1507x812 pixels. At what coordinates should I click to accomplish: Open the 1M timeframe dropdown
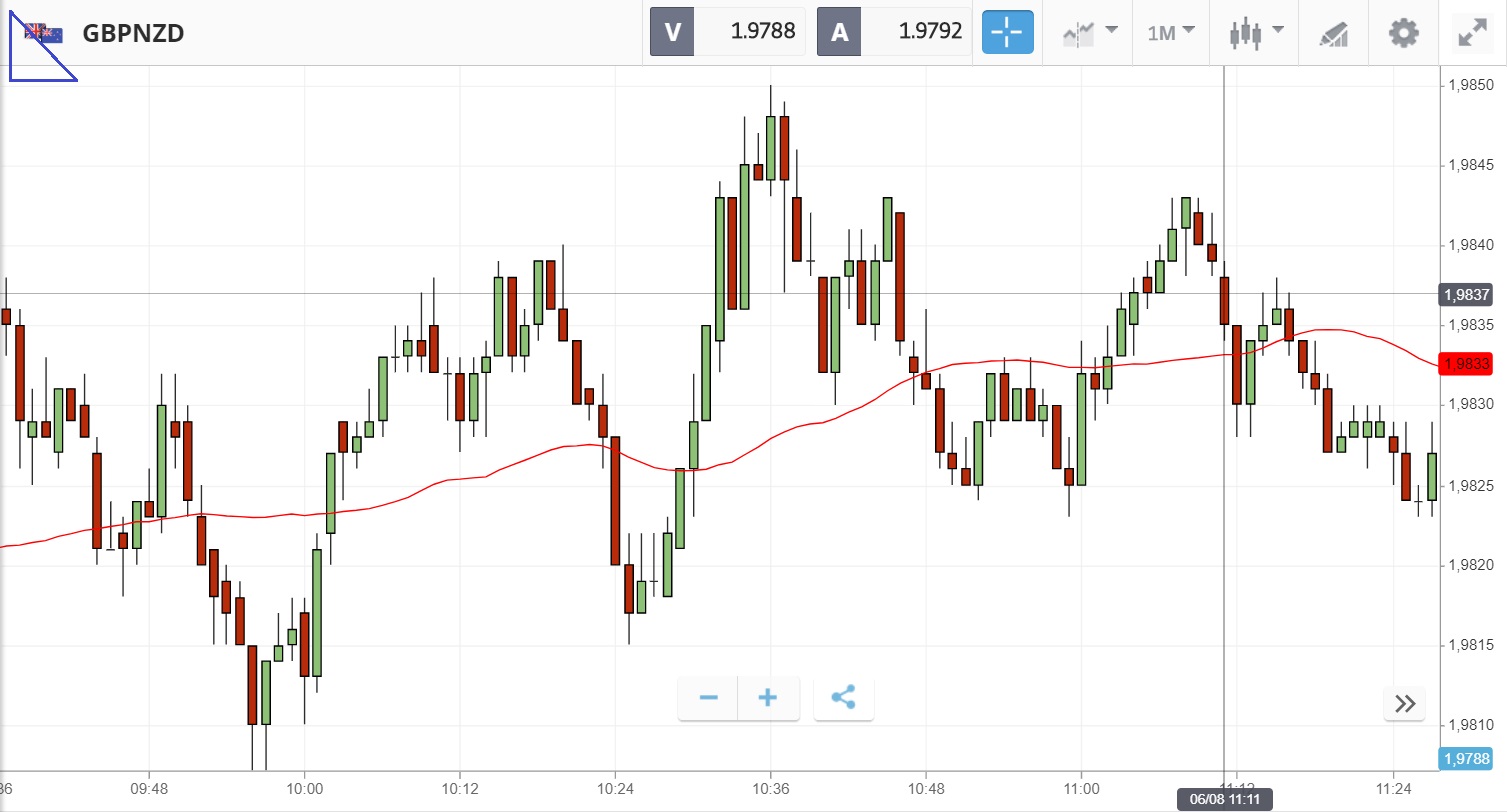(1171, 32)
